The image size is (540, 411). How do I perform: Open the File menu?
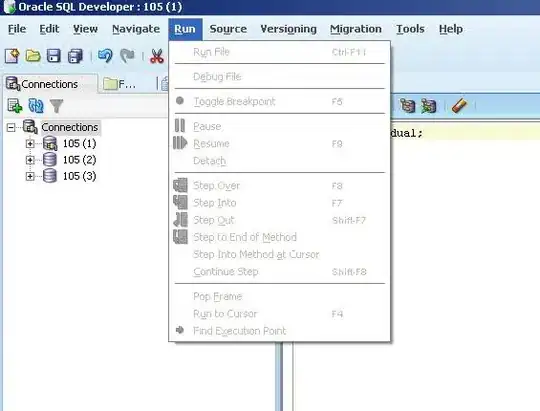[17, 29]
